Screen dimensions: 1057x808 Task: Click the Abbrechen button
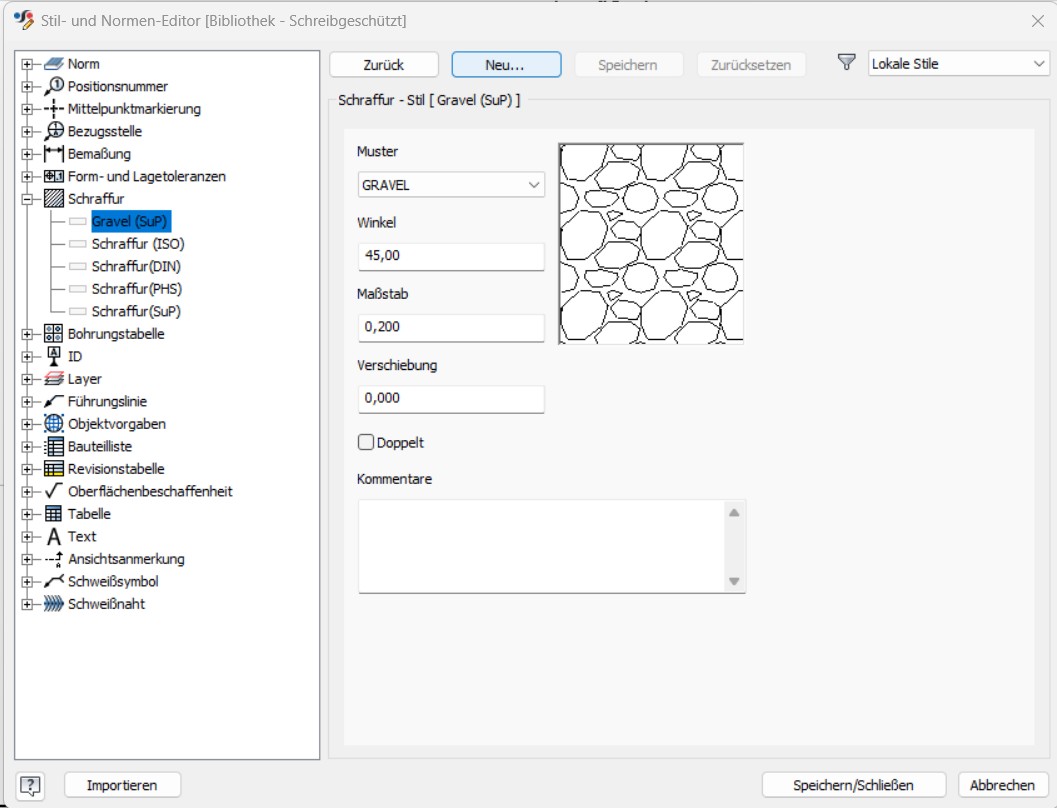[1002, 785]
